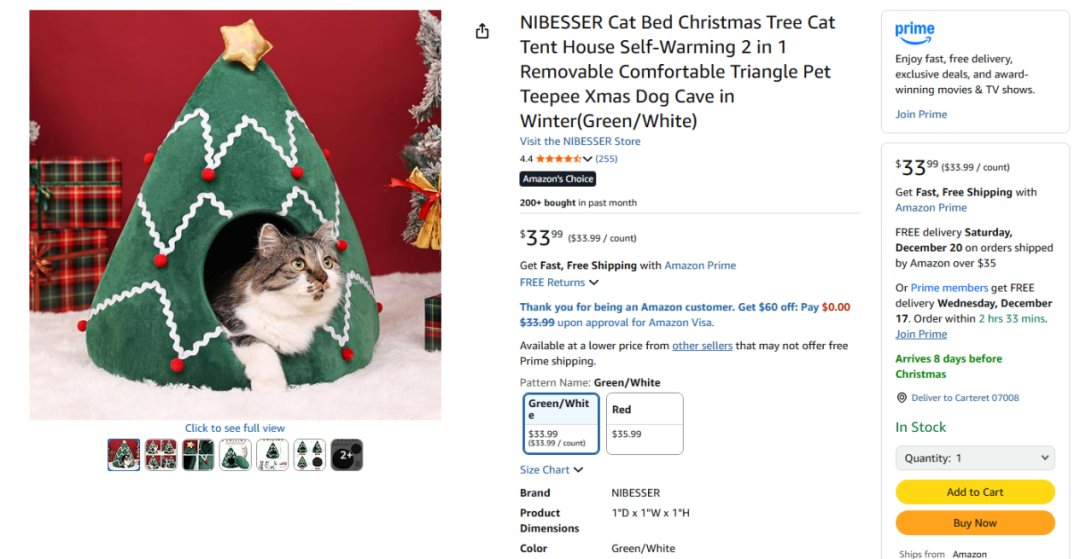This screenshot has width=1080, height=559.
Task: Click the Amazon's Choice badge
Action: tap(558, 179)
